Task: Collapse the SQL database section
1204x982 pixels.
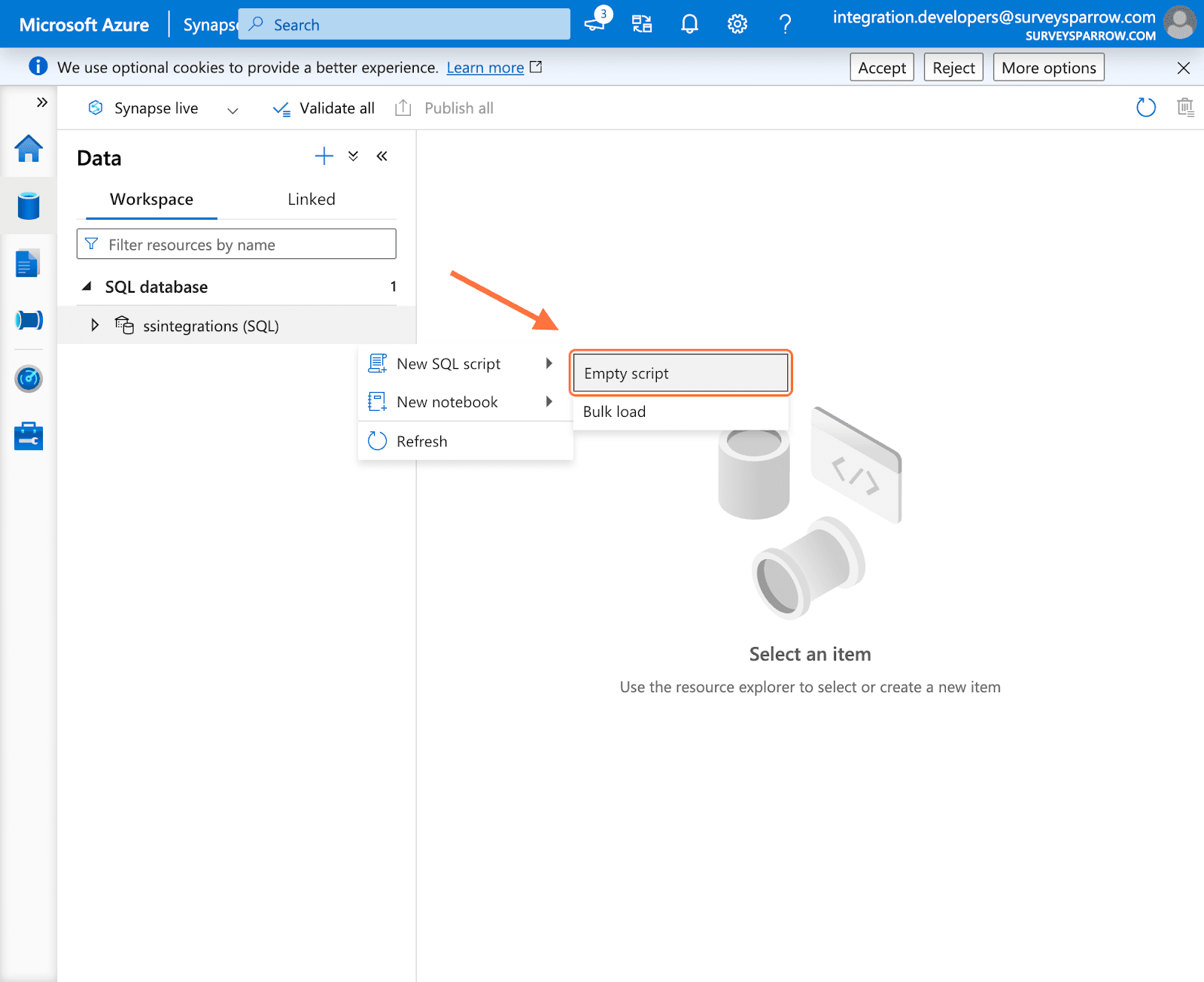Action: [x=87, y=287]
